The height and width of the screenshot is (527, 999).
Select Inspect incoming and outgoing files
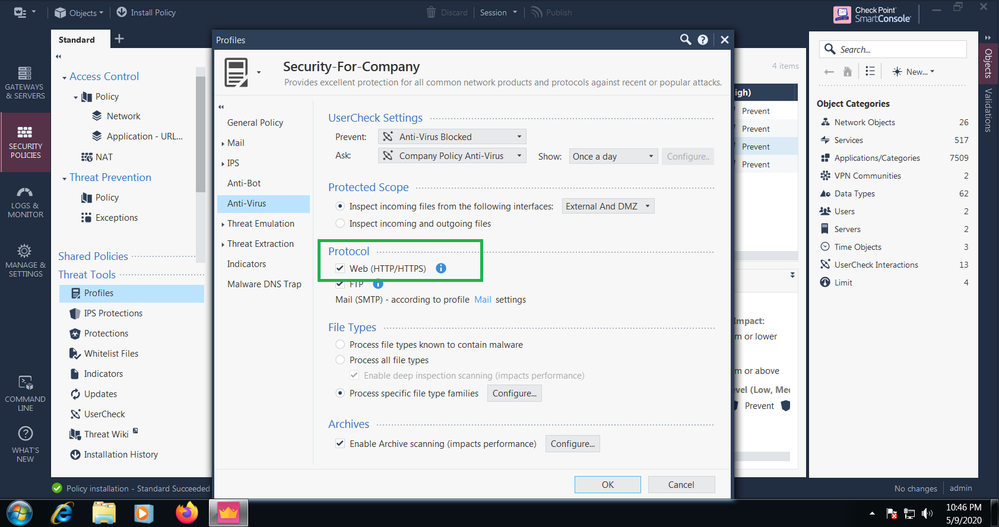tap(341, 224)
